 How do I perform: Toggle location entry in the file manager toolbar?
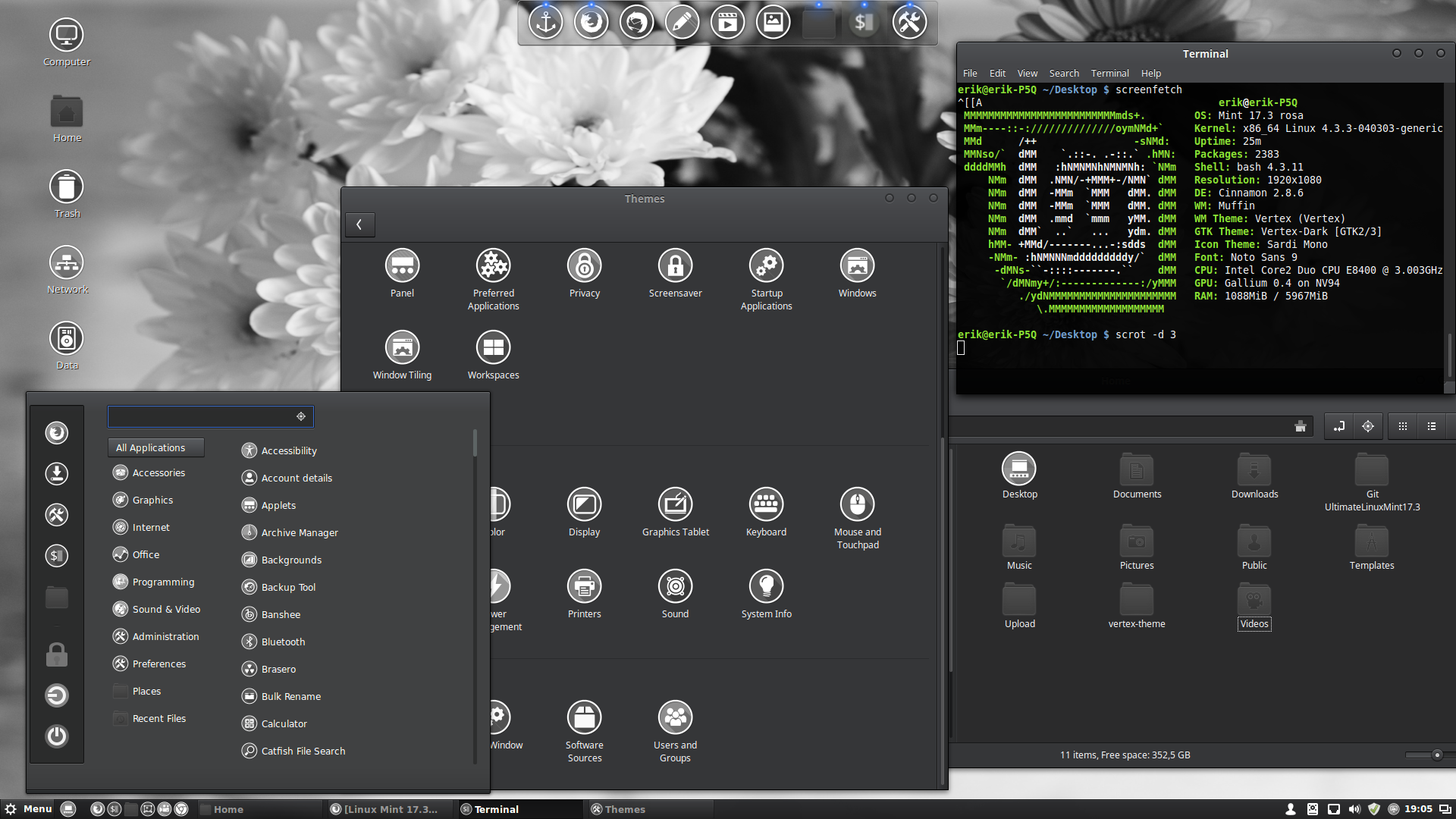pos(1339,426)
